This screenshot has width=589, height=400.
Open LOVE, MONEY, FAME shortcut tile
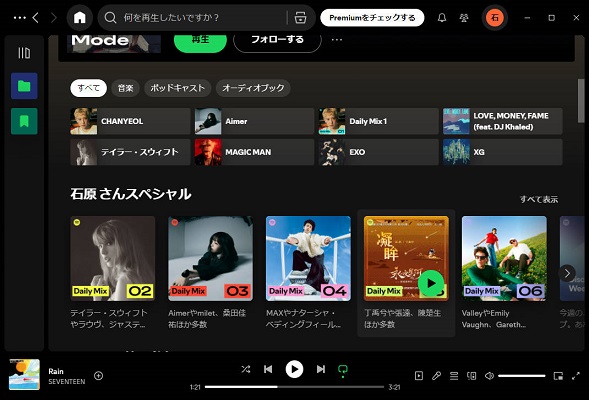503,121
